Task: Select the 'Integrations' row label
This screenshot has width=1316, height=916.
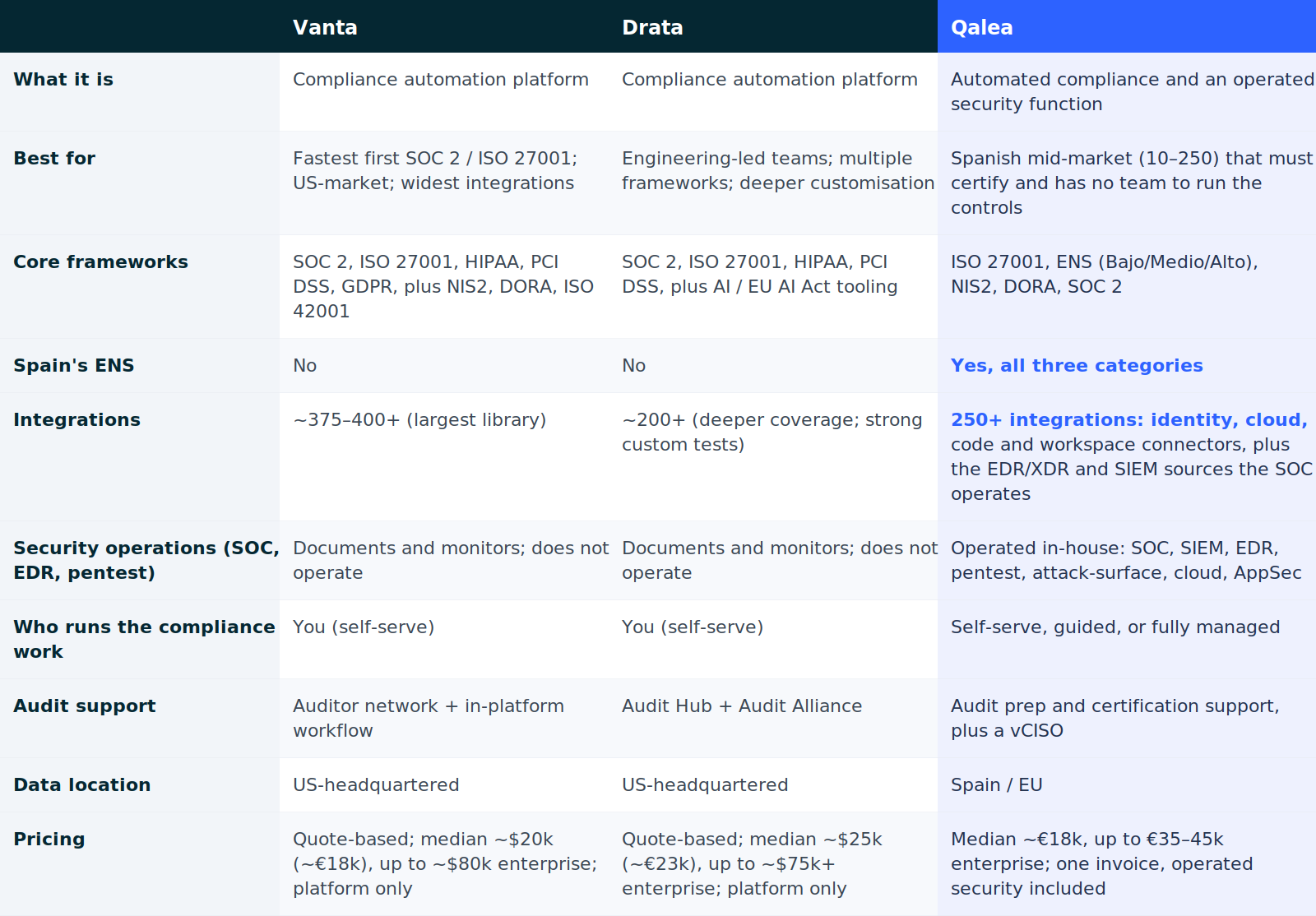Action: coord(76,419)
